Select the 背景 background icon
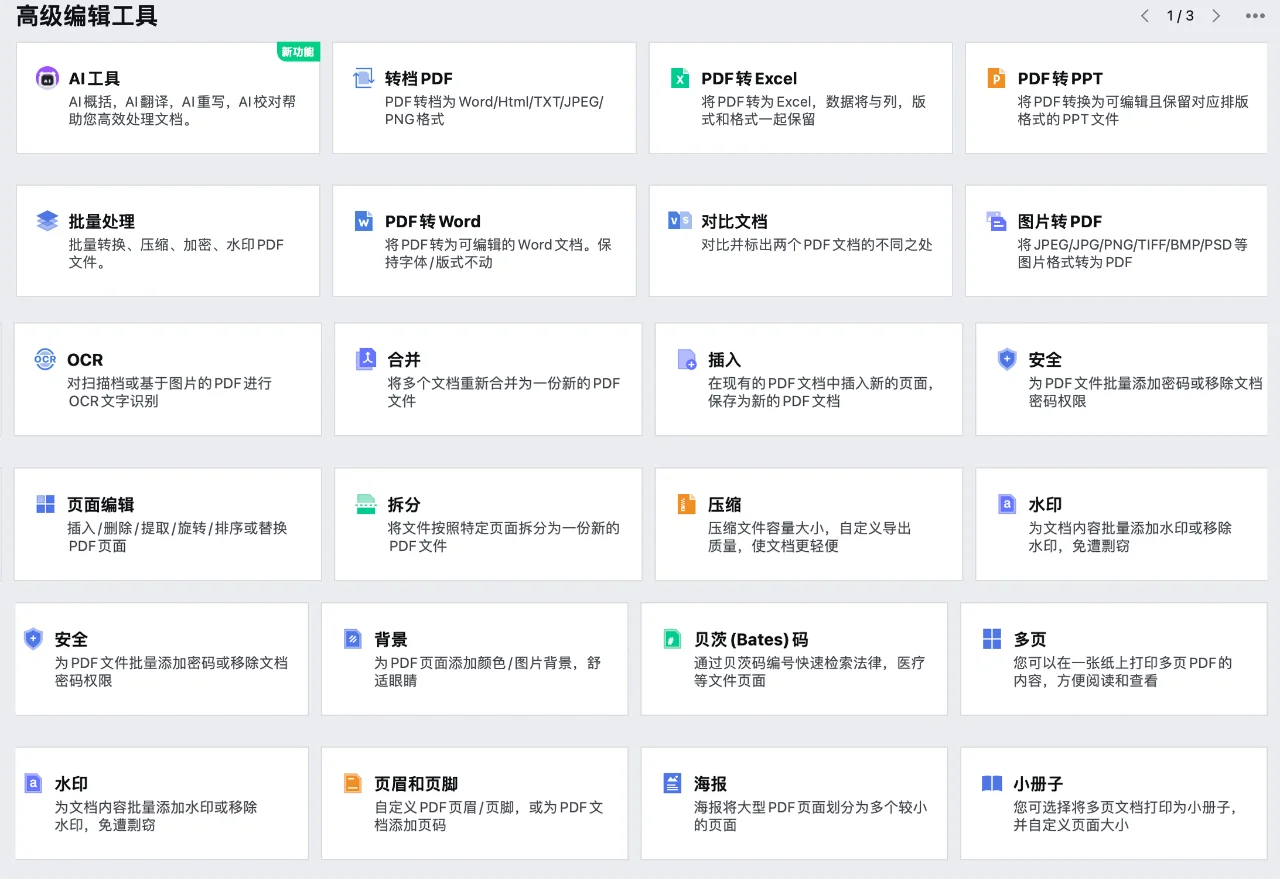The width and height of the screenshot is (1280, 882). 352,638
